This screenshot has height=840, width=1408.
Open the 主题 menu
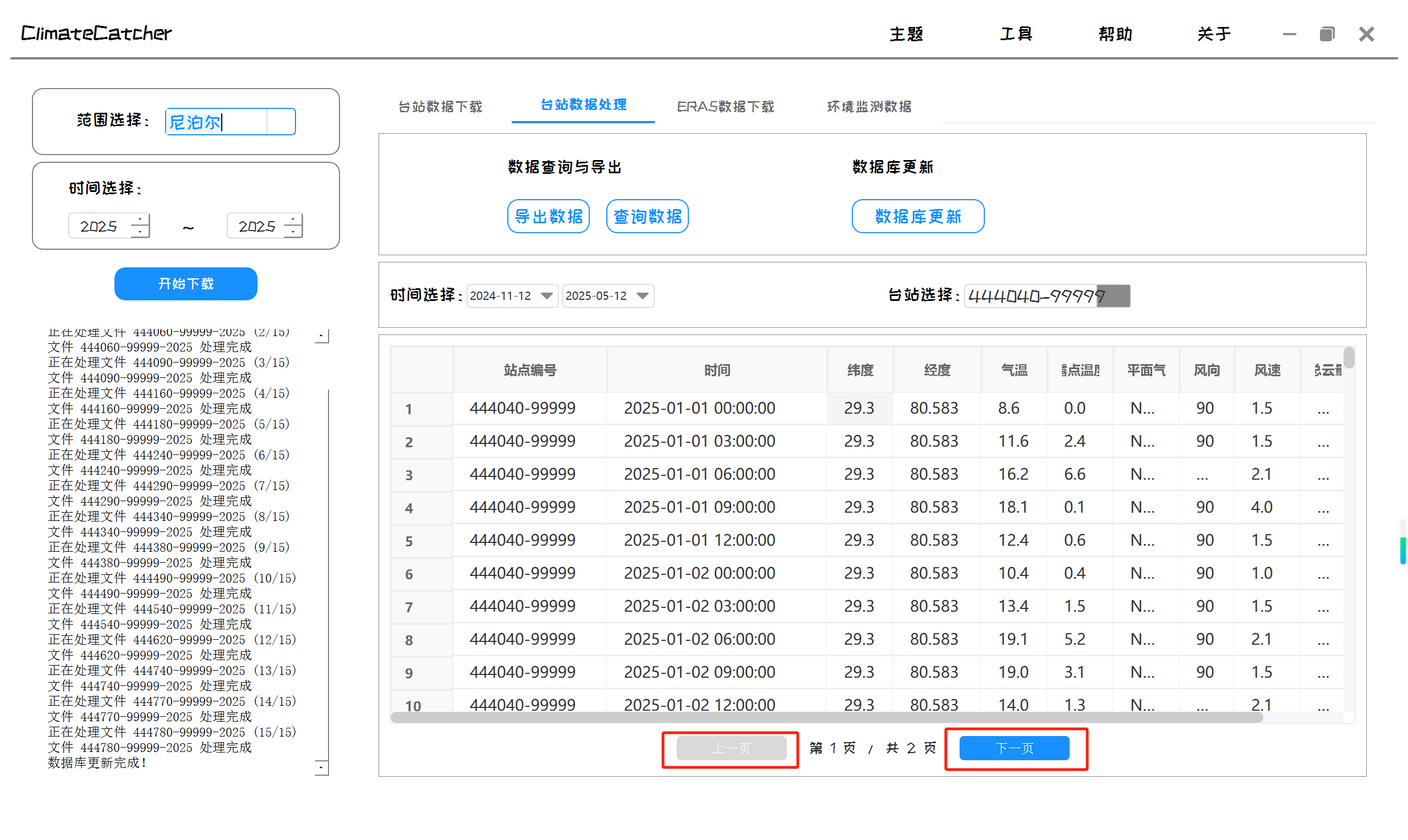click(906, 34)
